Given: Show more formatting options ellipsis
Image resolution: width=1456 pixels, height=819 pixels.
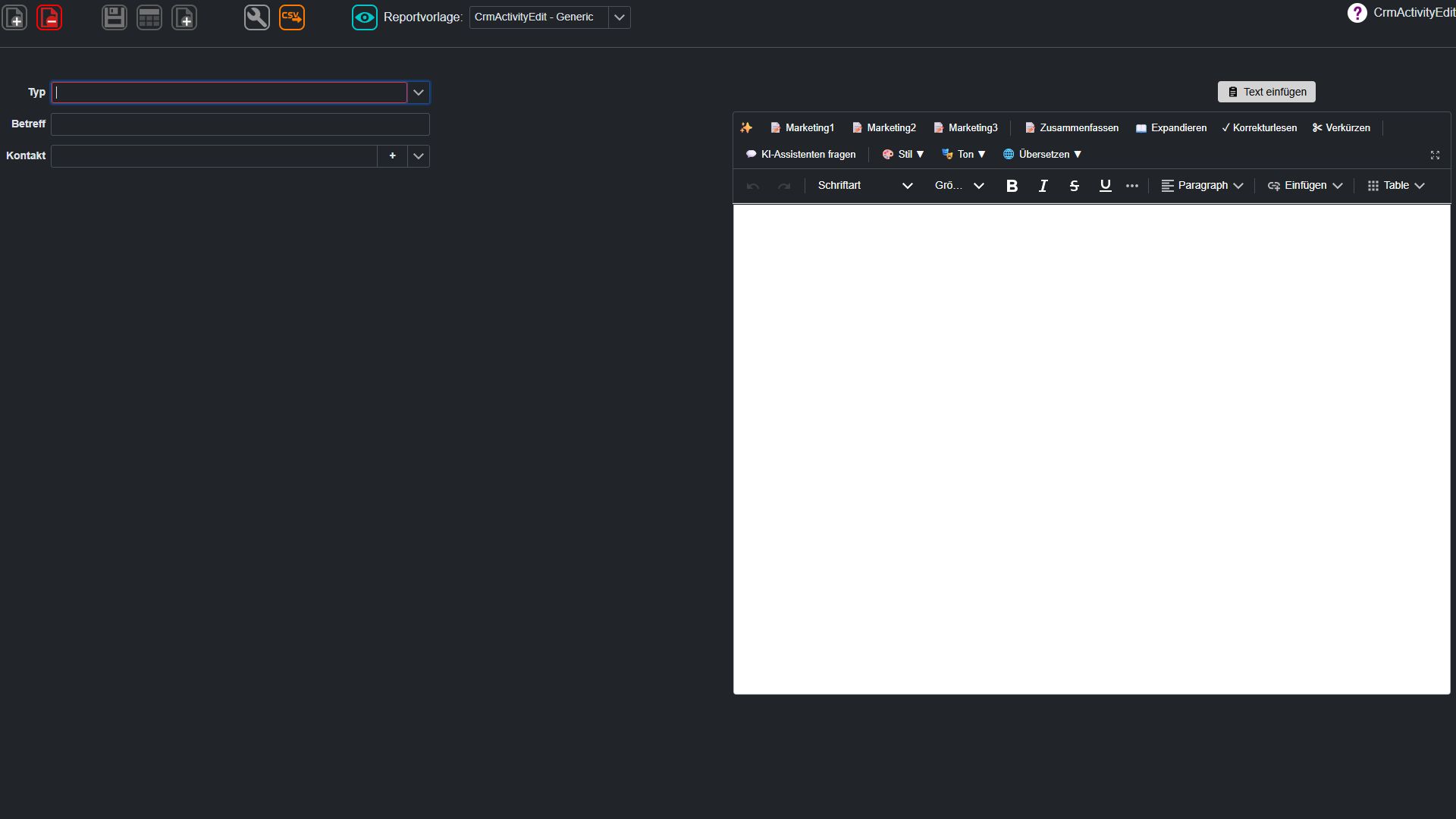Looking at the screenshot, I should 1132,186.
